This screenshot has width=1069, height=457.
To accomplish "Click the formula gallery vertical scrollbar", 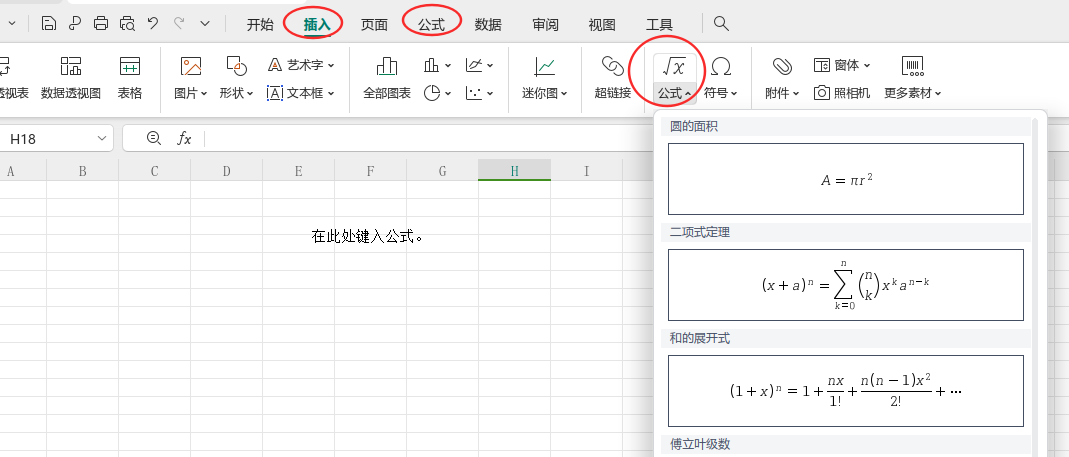I will (1035, 286).
